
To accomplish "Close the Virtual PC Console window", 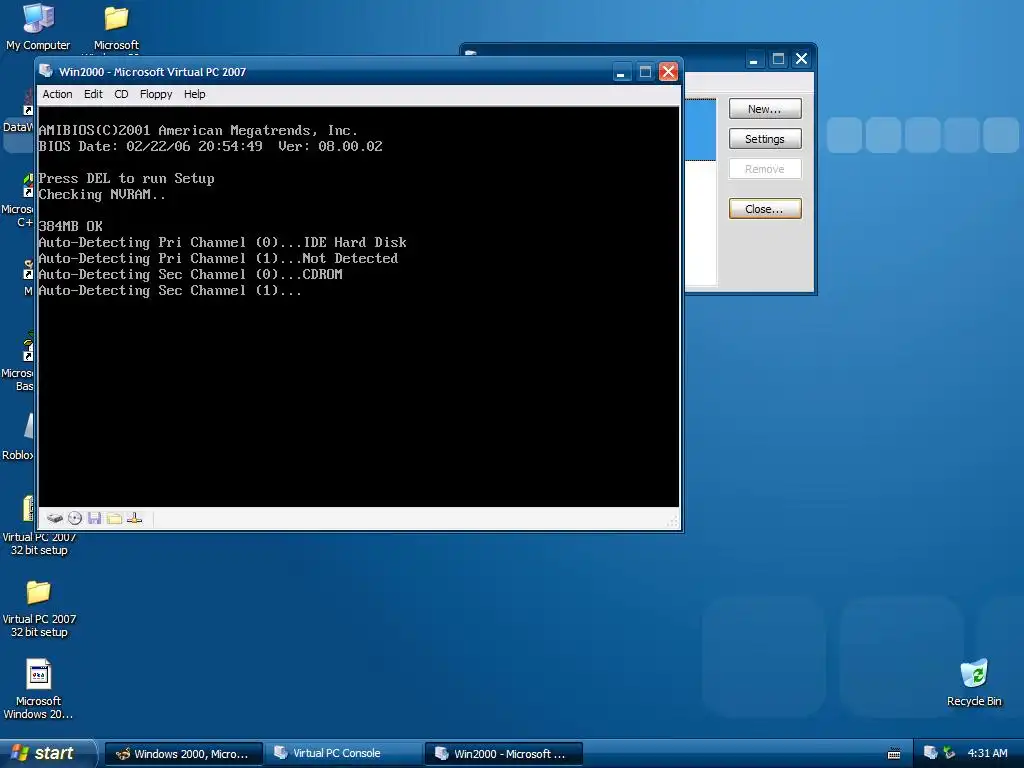I will pyautogui.click(x=801, y=59).
